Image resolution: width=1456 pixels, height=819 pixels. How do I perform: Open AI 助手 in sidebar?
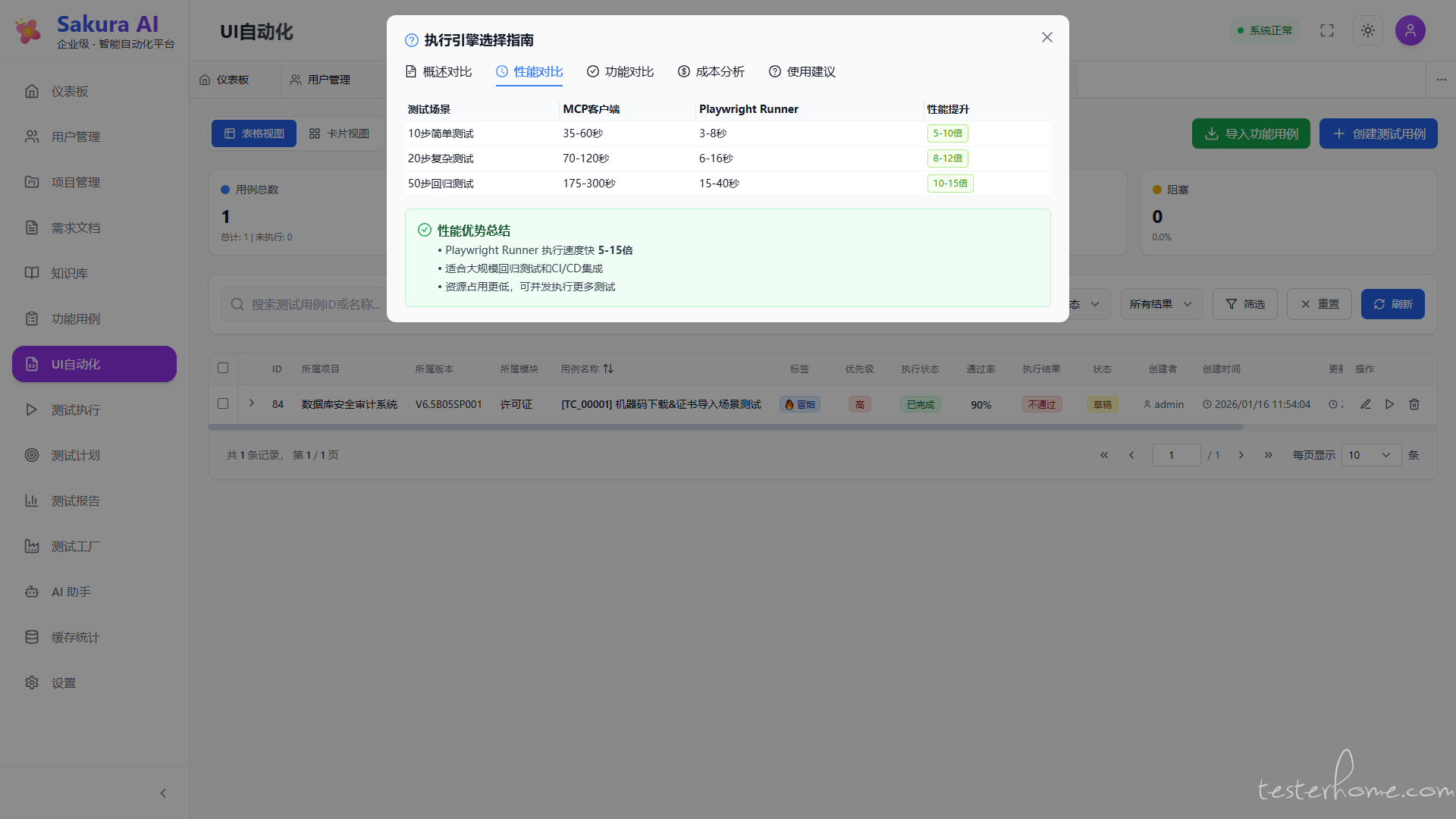pos(71,591)
